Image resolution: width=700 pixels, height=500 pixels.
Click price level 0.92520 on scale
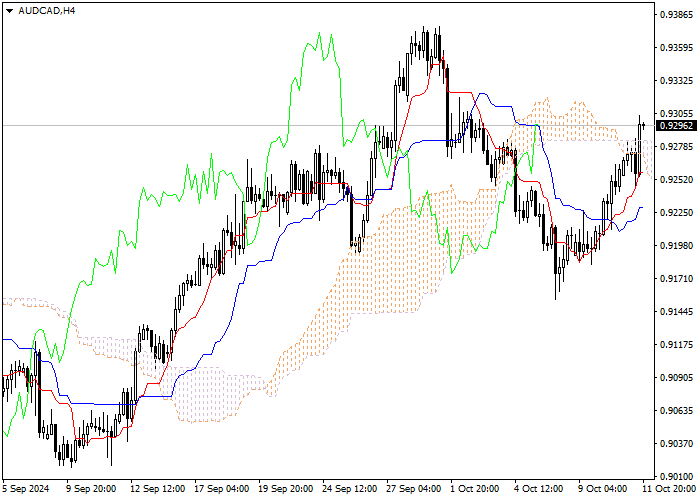(677, 179)
